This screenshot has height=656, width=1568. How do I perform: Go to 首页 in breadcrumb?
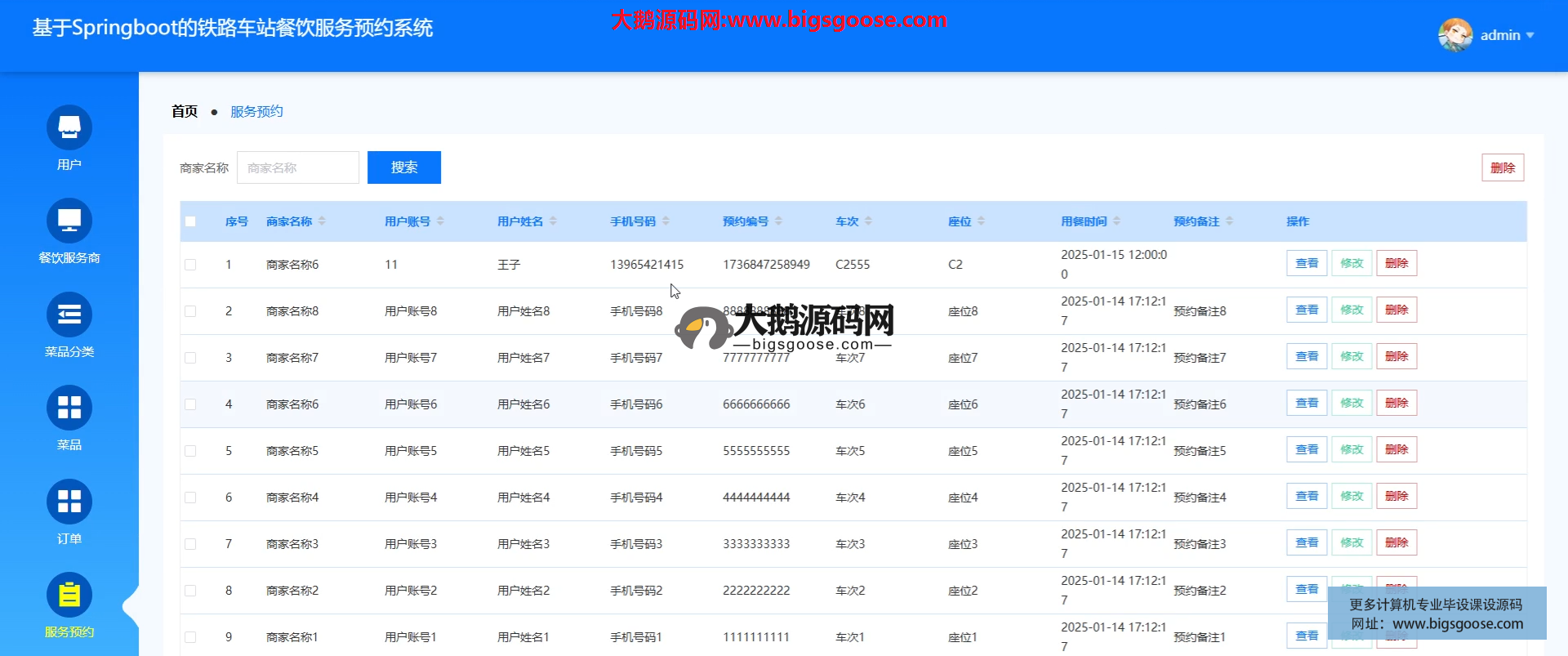pyautogui.click(x=185, y=112)
